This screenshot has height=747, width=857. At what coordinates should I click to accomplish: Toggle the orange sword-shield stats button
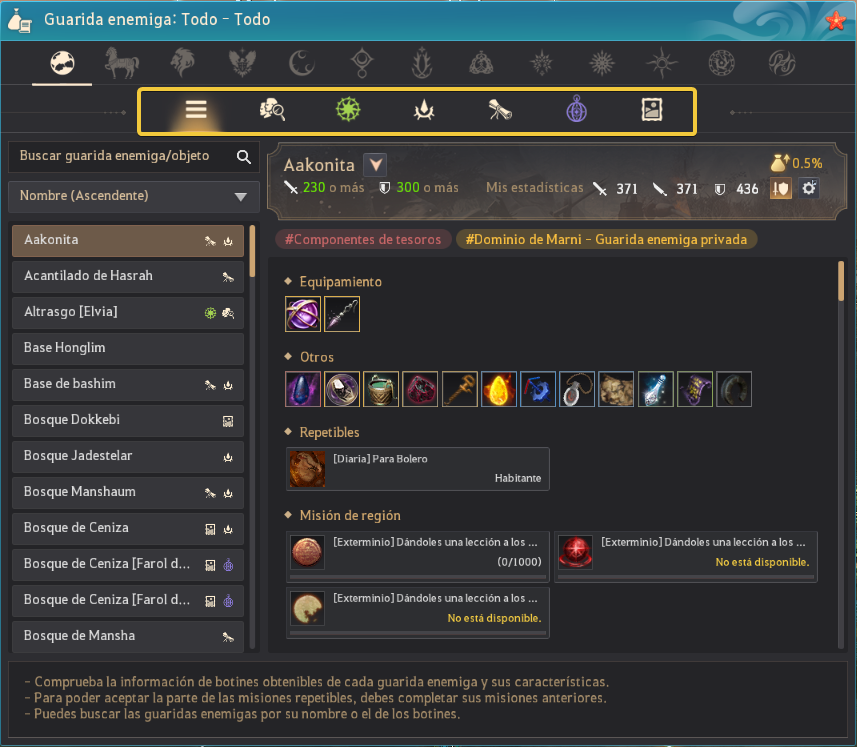point(781,189)
